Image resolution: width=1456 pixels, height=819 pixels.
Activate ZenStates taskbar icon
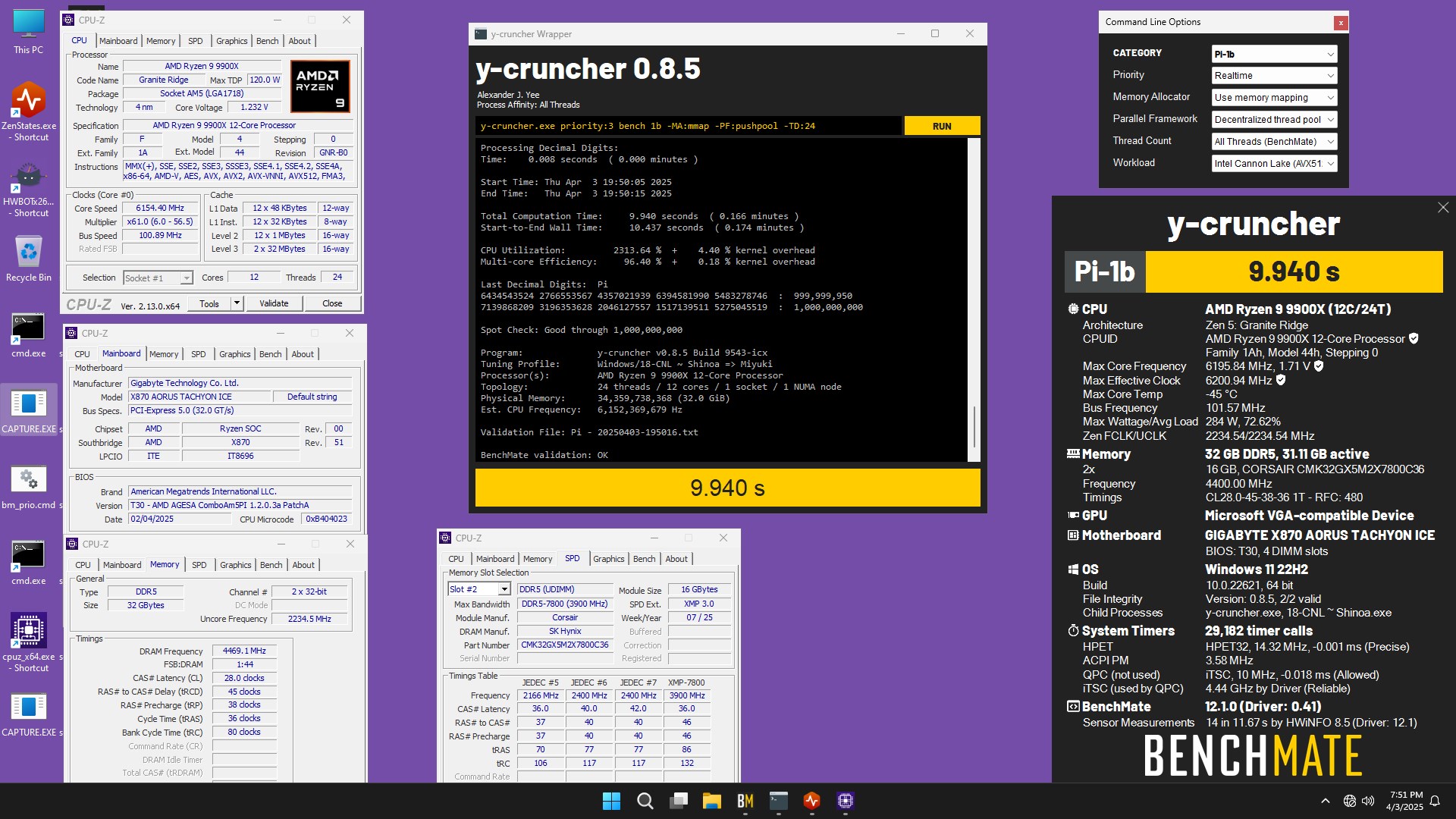811,801
